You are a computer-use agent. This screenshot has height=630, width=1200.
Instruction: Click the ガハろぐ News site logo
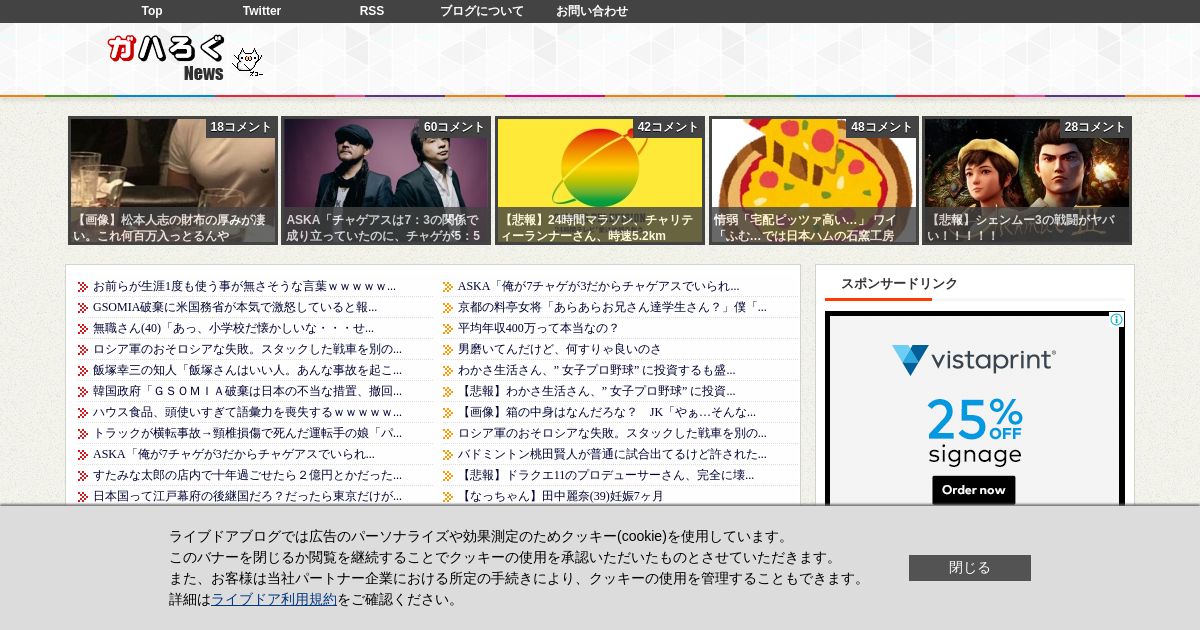click(x=167, y=58)
